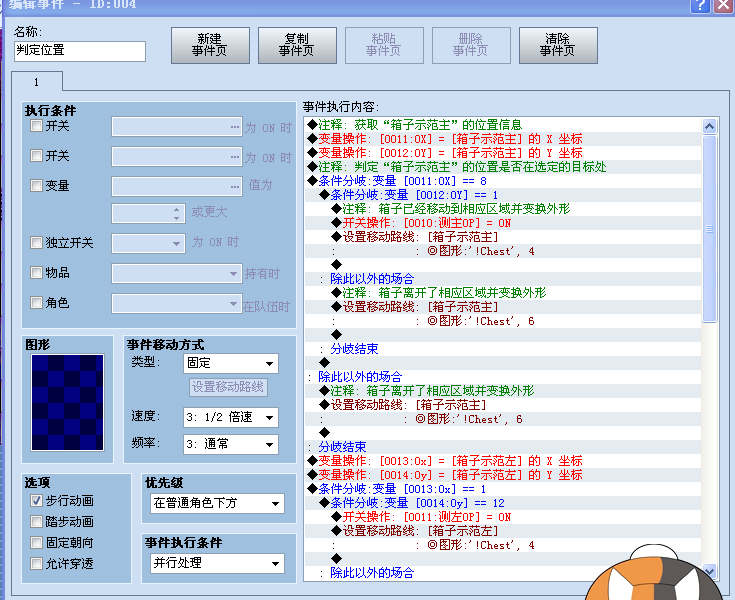Select 条件分歧 变量 [0011:OX] == 8 line

503,181
